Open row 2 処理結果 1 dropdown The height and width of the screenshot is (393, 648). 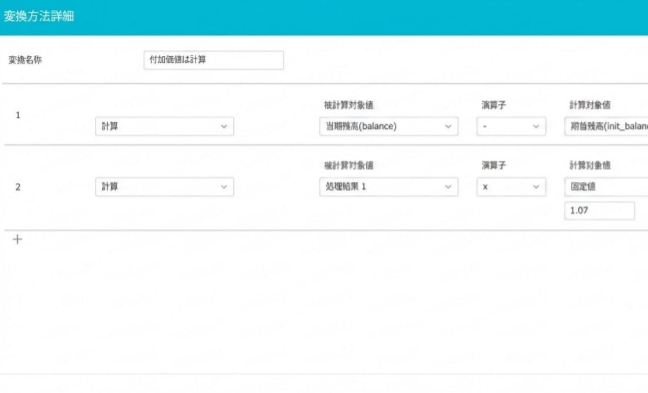coord(388,187)
